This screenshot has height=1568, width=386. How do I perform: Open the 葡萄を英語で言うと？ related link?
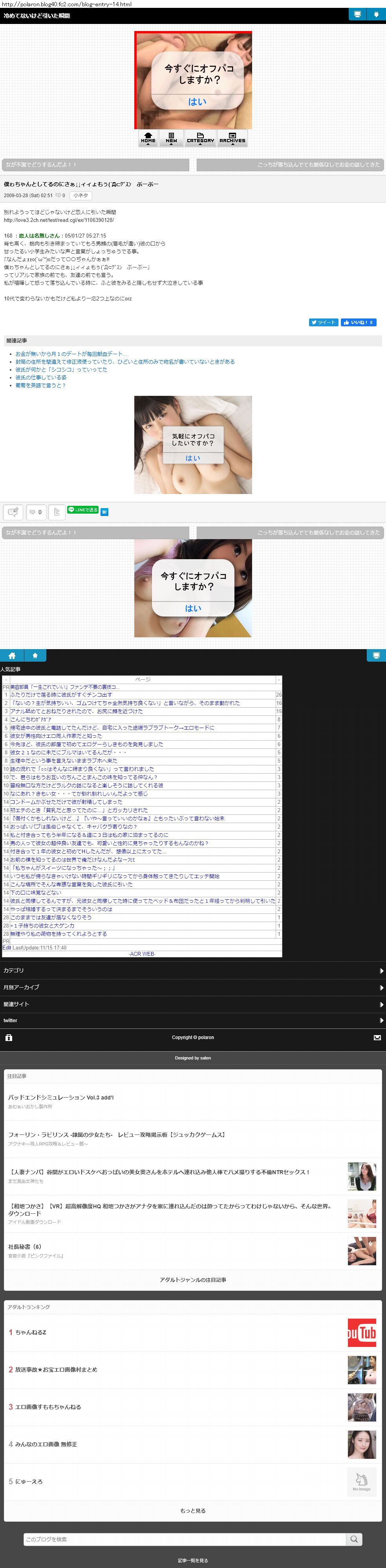40,385
